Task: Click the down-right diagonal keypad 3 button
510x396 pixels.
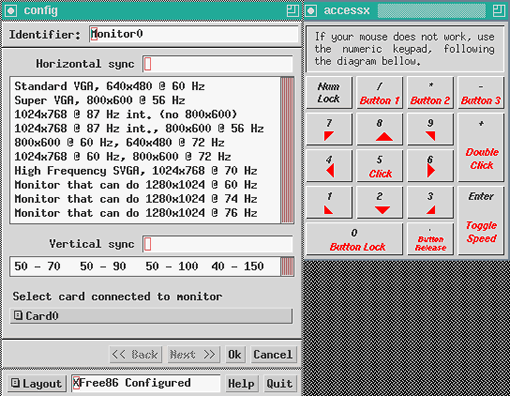Action: pyautogui.click(x=430, y=202)
